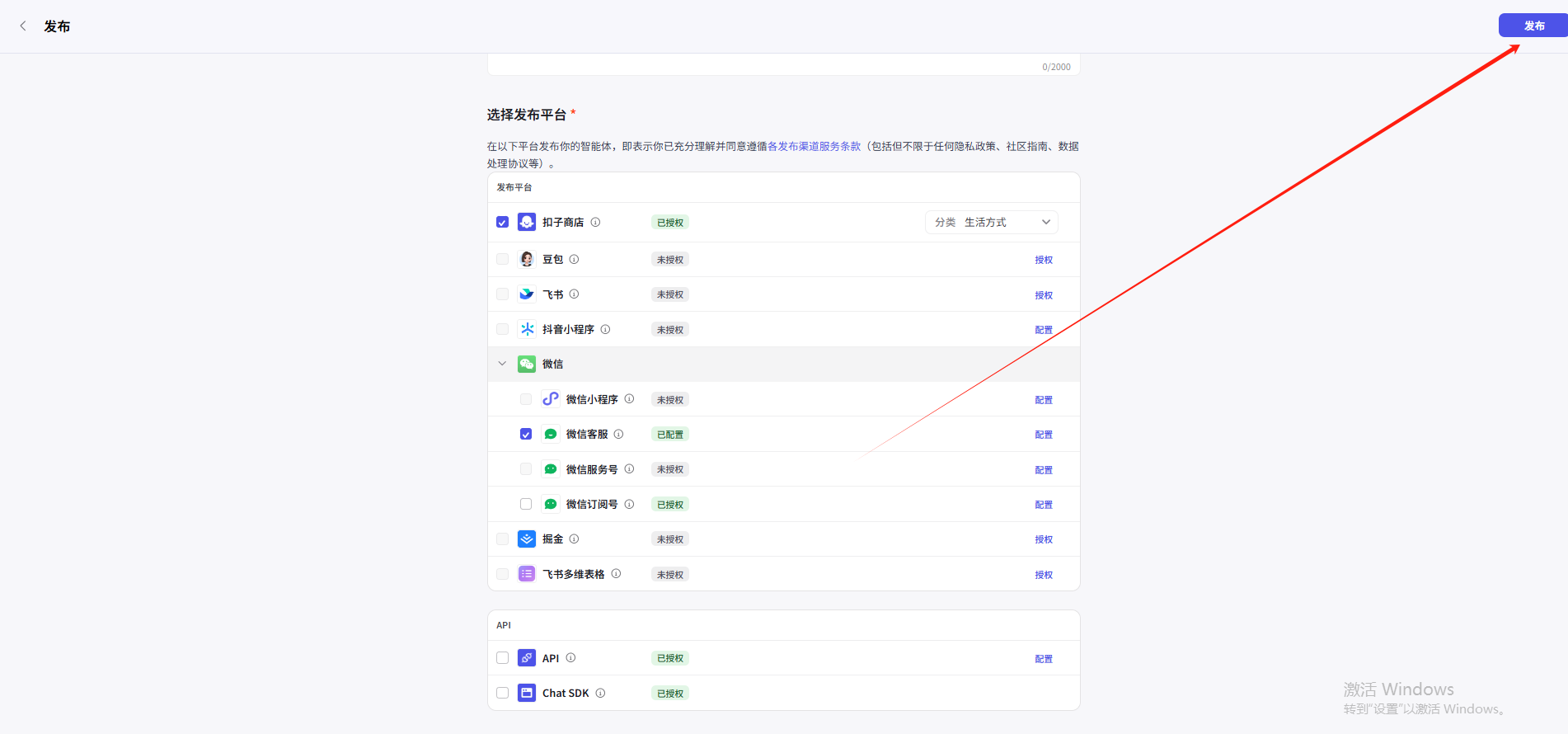The image size is (1568, 734).
Task: Click the info icon beside Chat SDK
Action: coord(600,694)
